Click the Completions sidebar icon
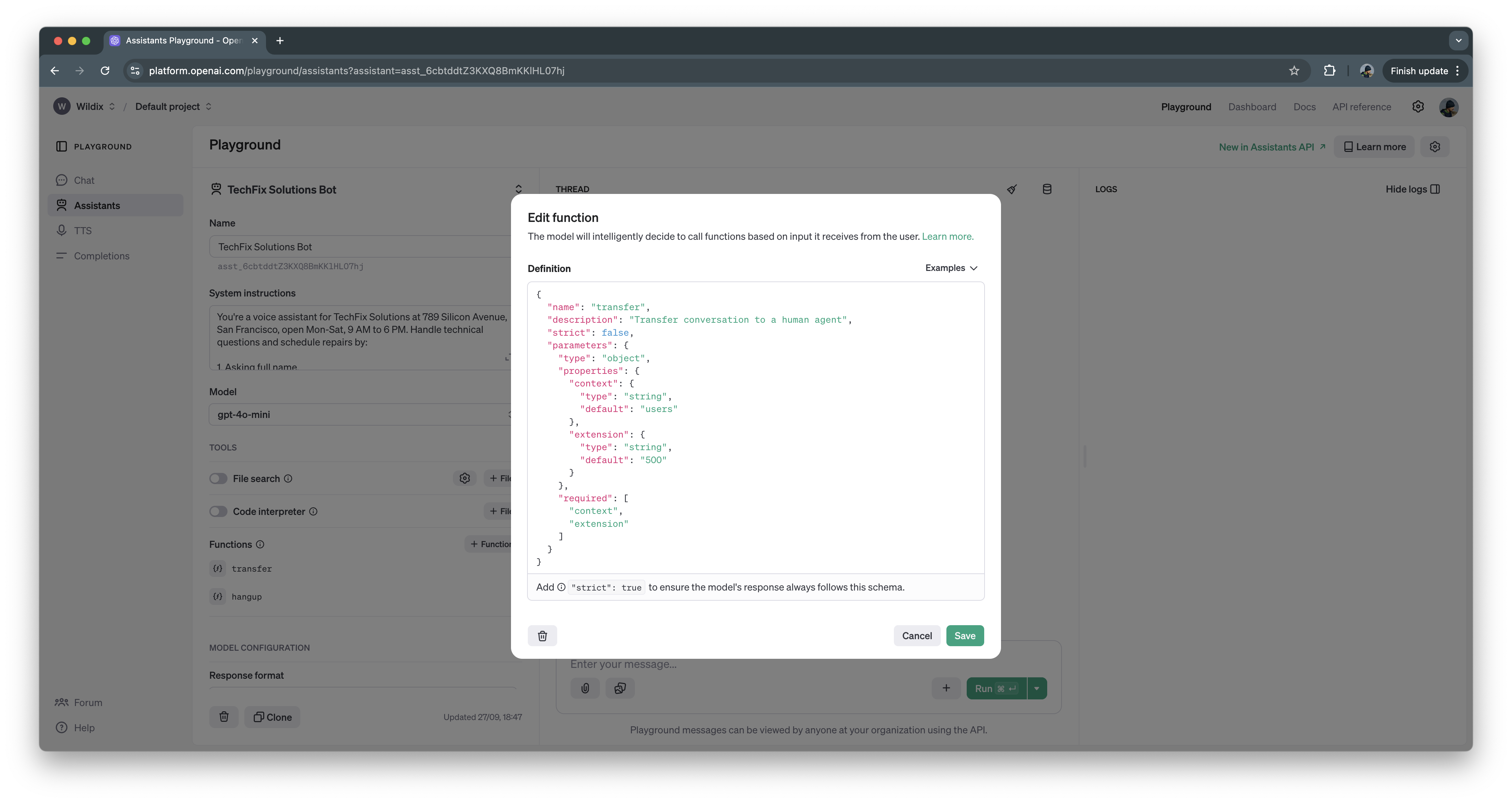The height and width of the screenshot is (803, 1512). click(x=63, y=255)
